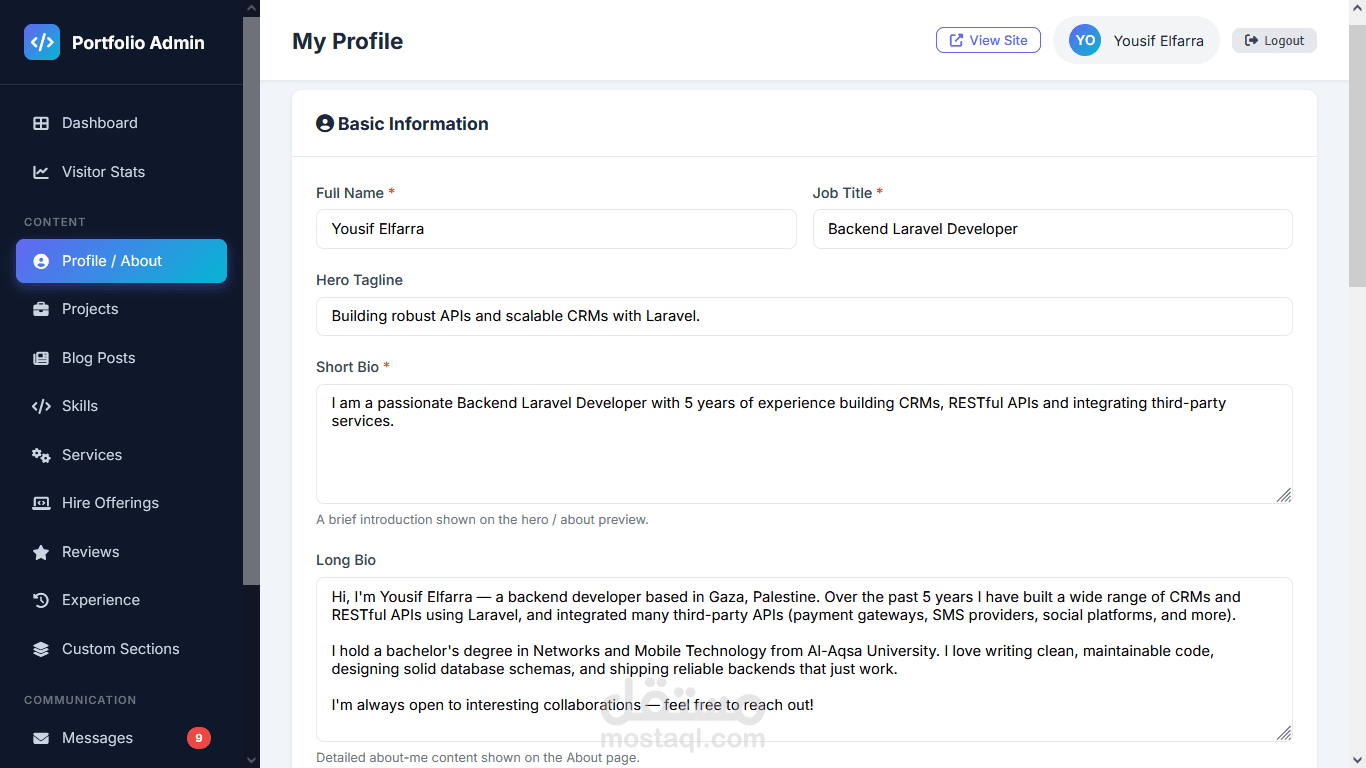The image size is (1366, 768).
Task: Select the Profile / About menu item
Action: pos(122,261)
